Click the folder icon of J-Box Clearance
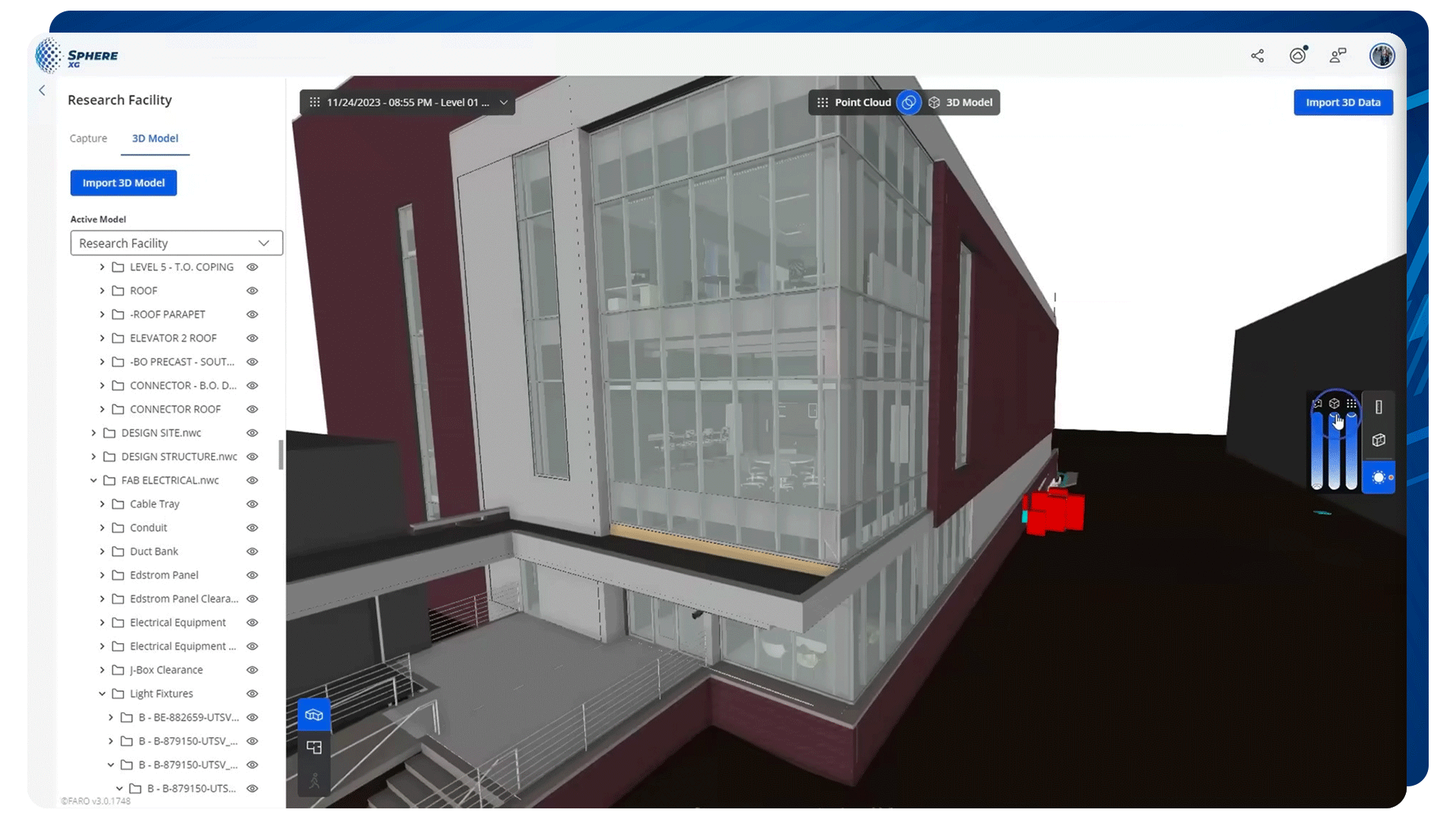Viewport: 1456px width, 819px height. click(118, 670)
